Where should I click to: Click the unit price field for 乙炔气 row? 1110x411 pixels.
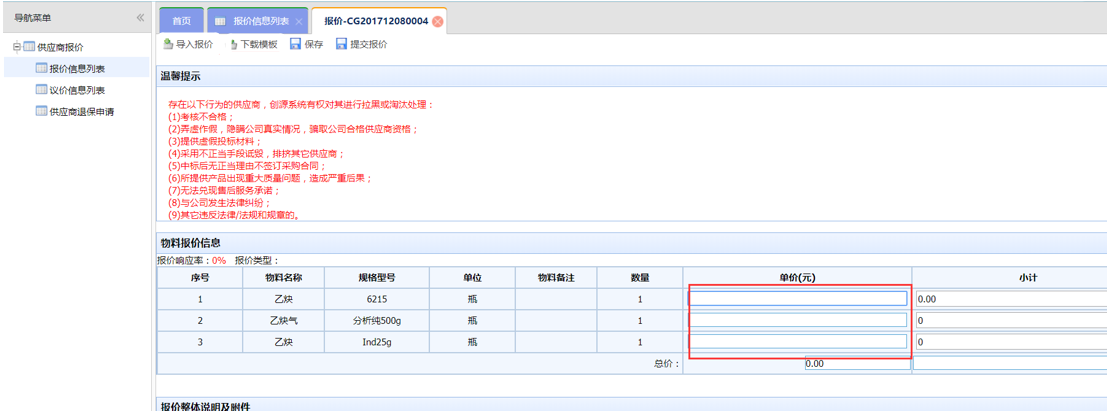point(798,321)
